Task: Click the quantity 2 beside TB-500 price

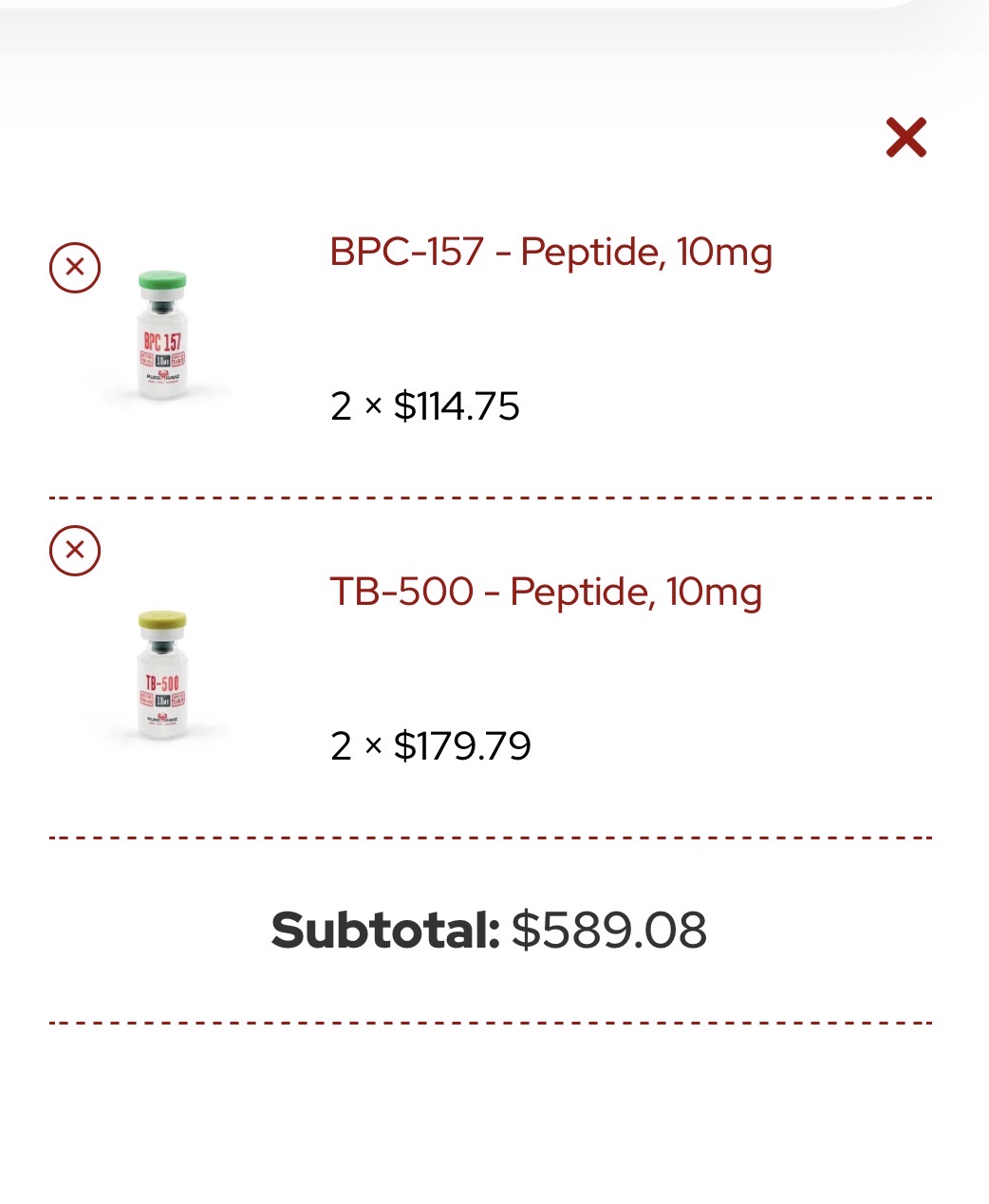Action: 341,746
